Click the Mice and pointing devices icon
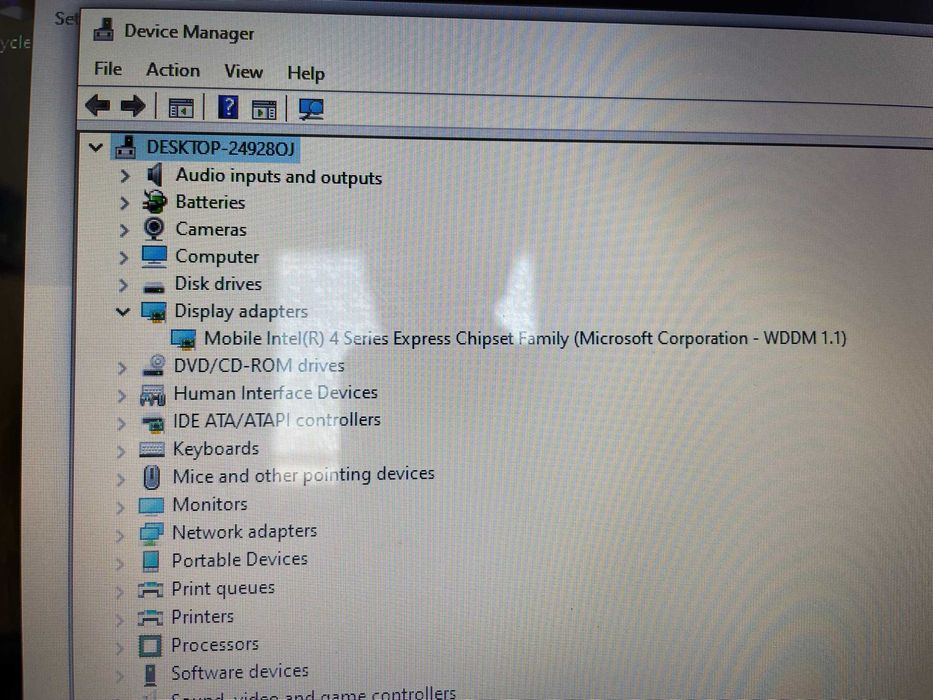Image resolution: width=933 pixels, height=700 pixels. click(152, 477)
